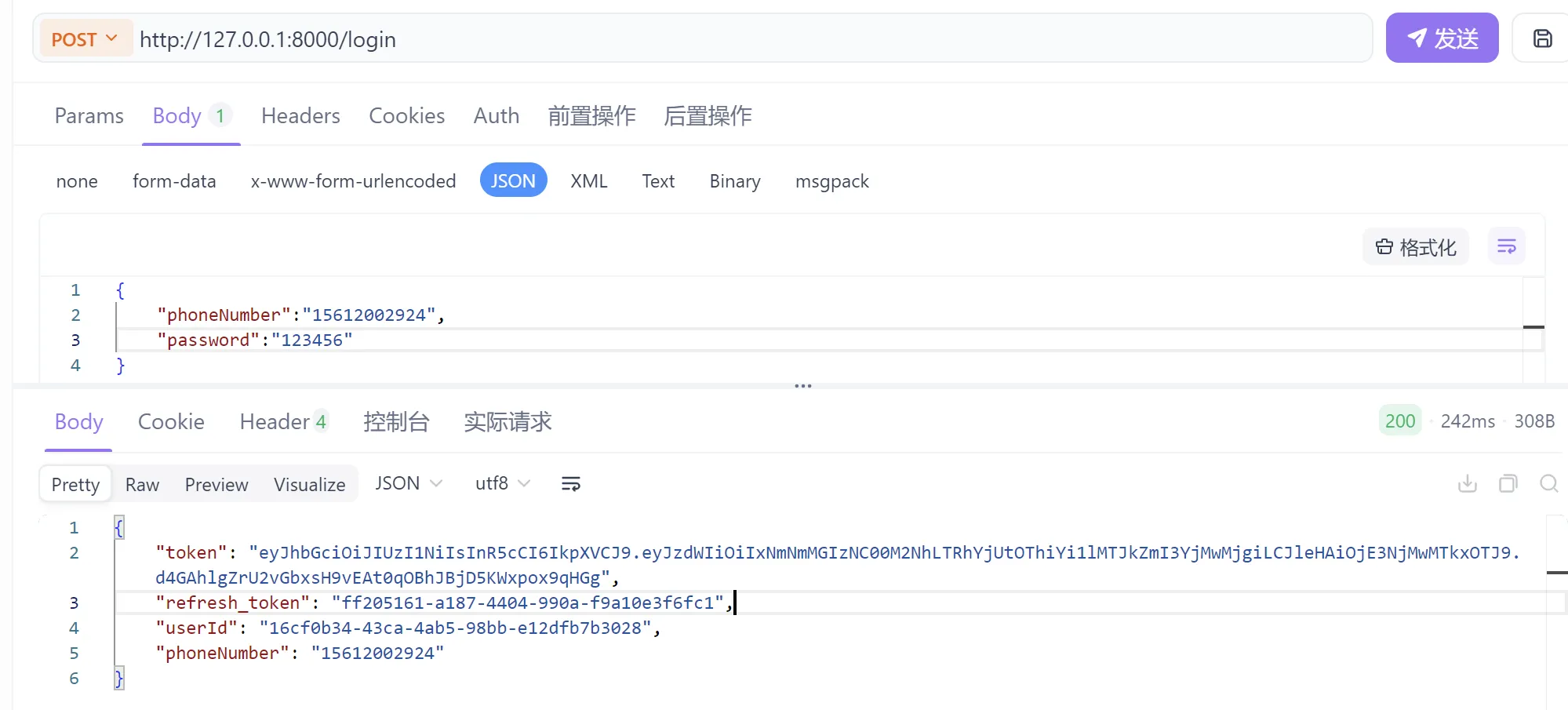
Task: Switch to response Cookie tab
Action: 171,422
